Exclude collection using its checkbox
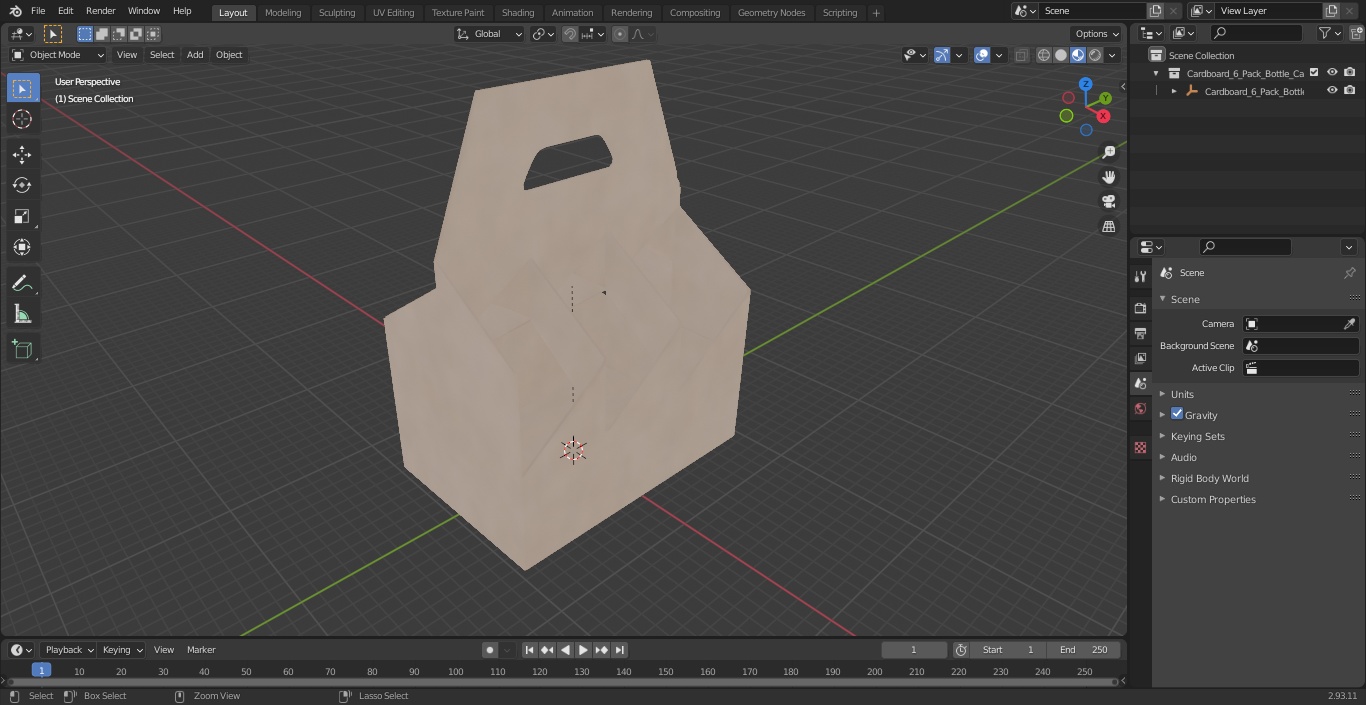 click(x=1314, y=73)
